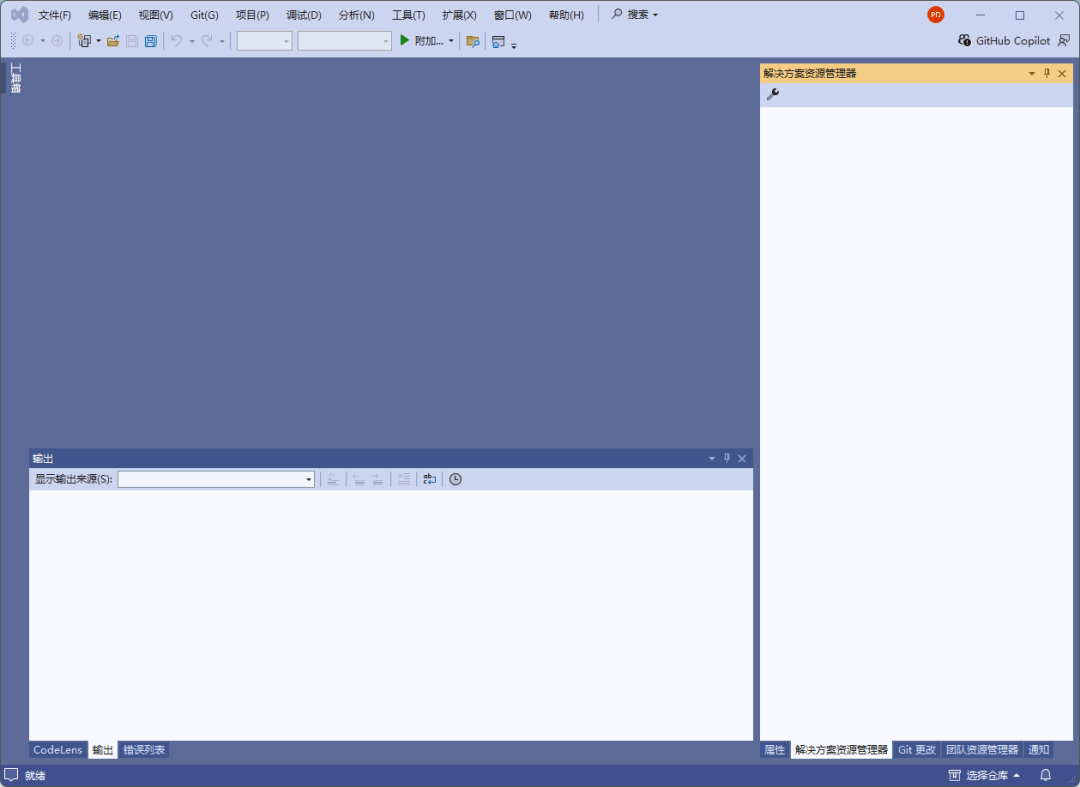
Task: Open the 文件(F) menu
Action: coord(54,15)
